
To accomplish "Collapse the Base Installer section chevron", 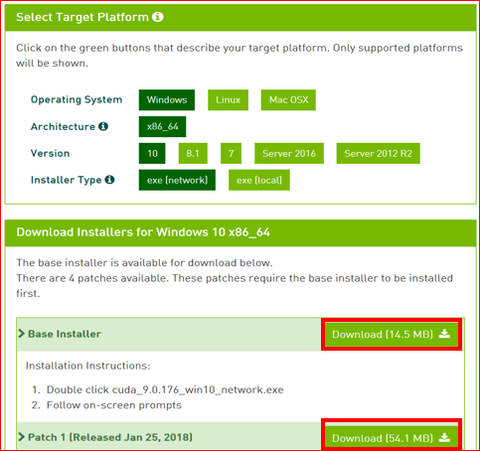I will (x=22, y=334).
